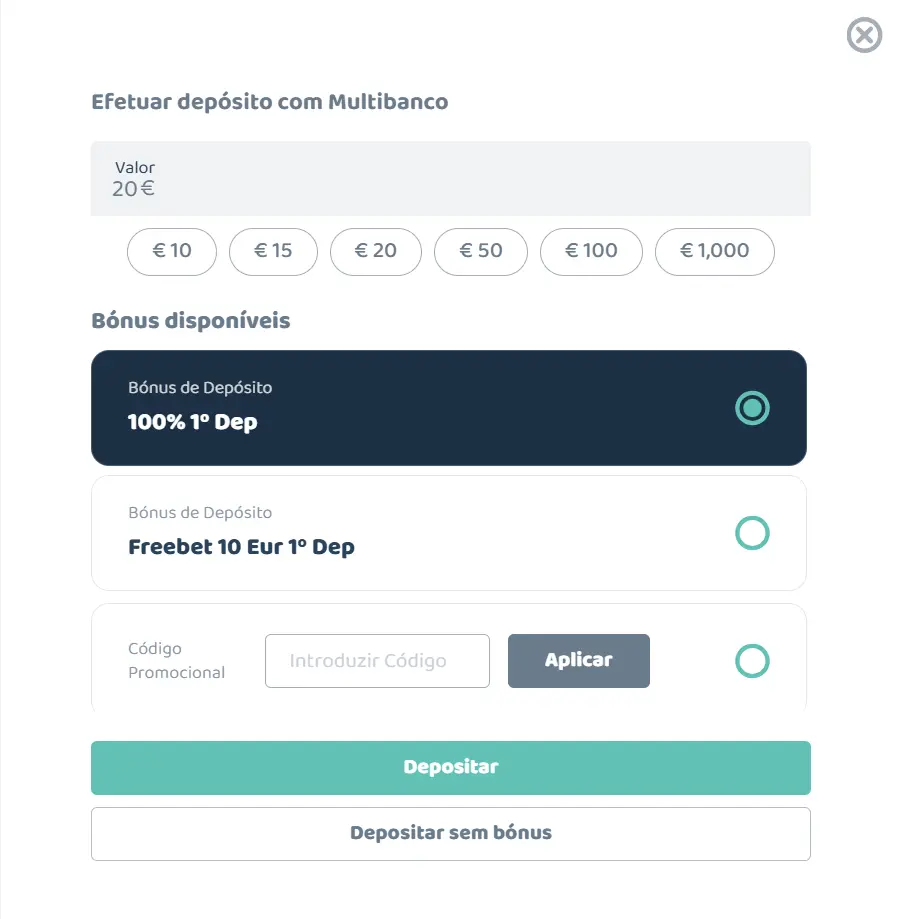Toggle the 100% 1º Dep radio button
The height and width of the screenshot is (919, 897).
752,408
